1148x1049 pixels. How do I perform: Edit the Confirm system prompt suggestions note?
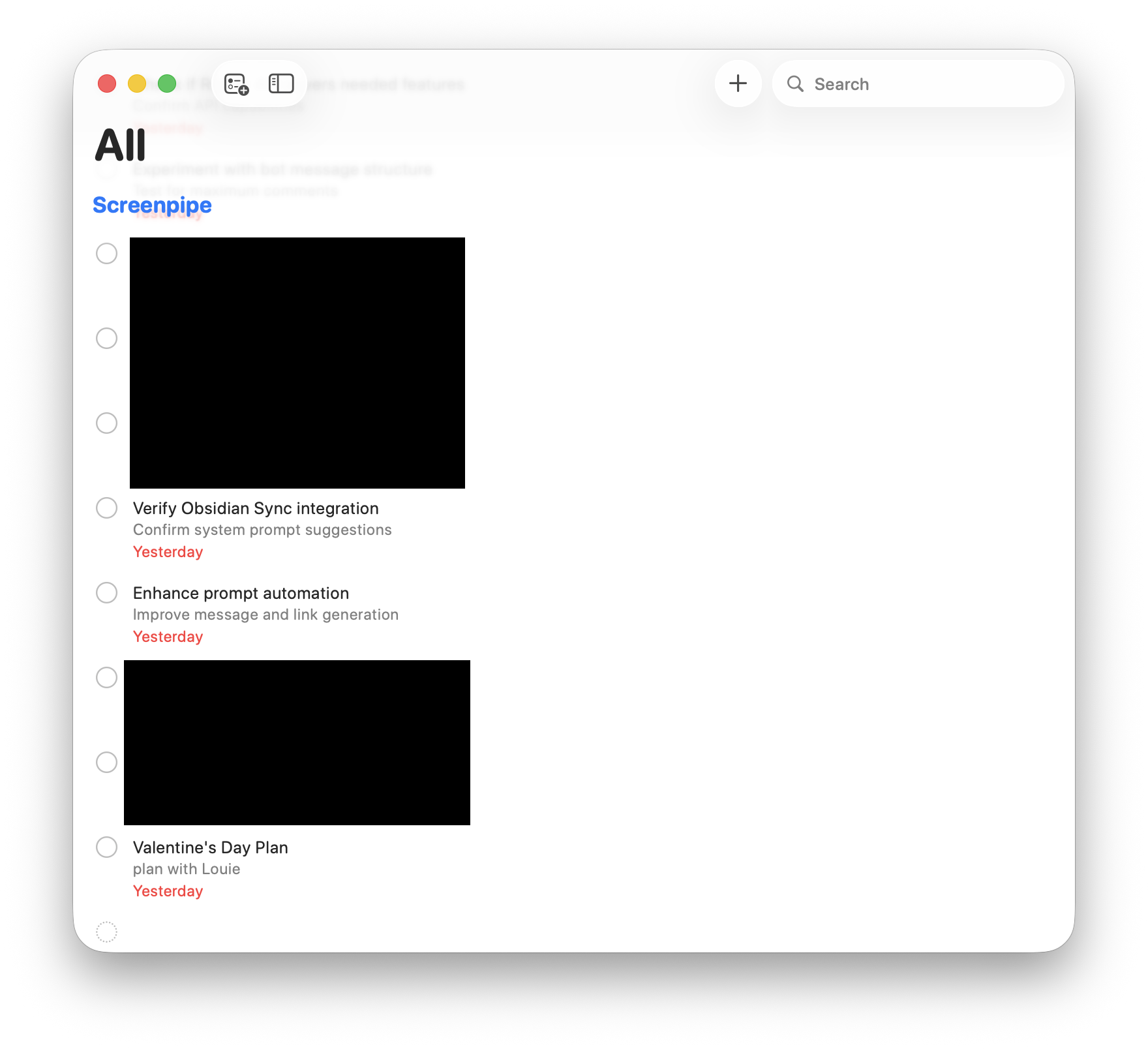pos(262,530)
